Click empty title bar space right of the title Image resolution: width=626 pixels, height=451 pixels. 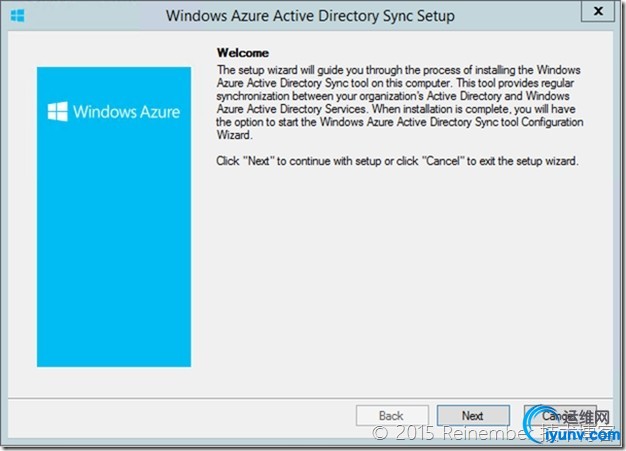pyautogui.click(x=520, y=16)
